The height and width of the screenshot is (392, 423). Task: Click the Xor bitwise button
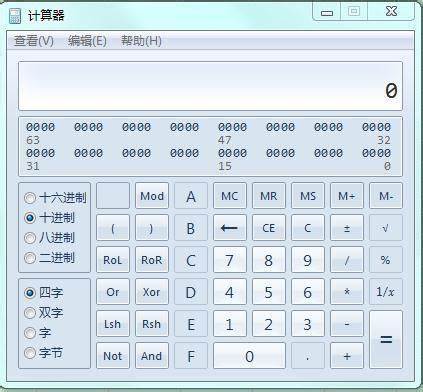tap(152, 292)
